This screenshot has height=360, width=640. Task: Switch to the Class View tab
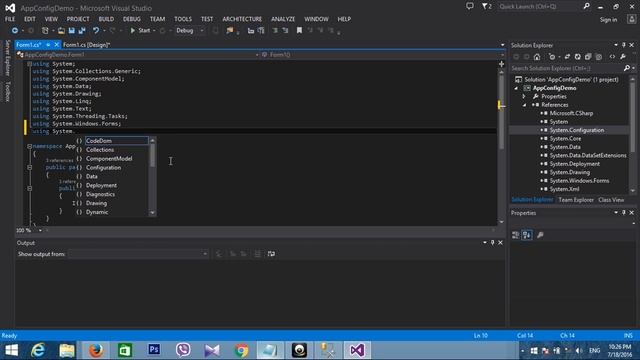[x=611, y=200]
